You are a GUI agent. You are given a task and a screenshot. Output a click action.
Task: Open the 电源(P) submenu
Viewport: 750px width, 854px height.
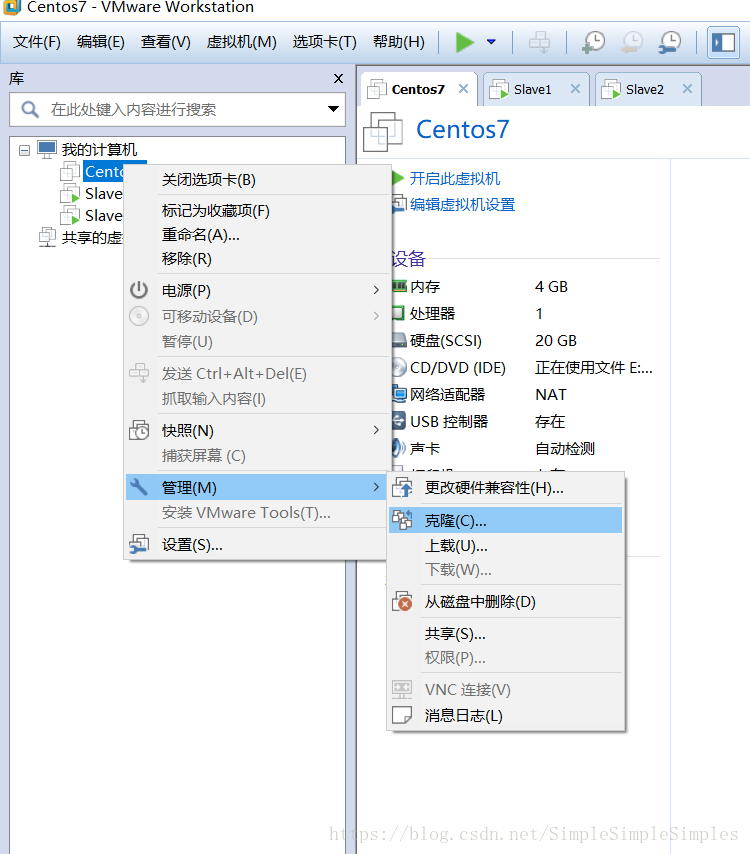tap(256, 290)
